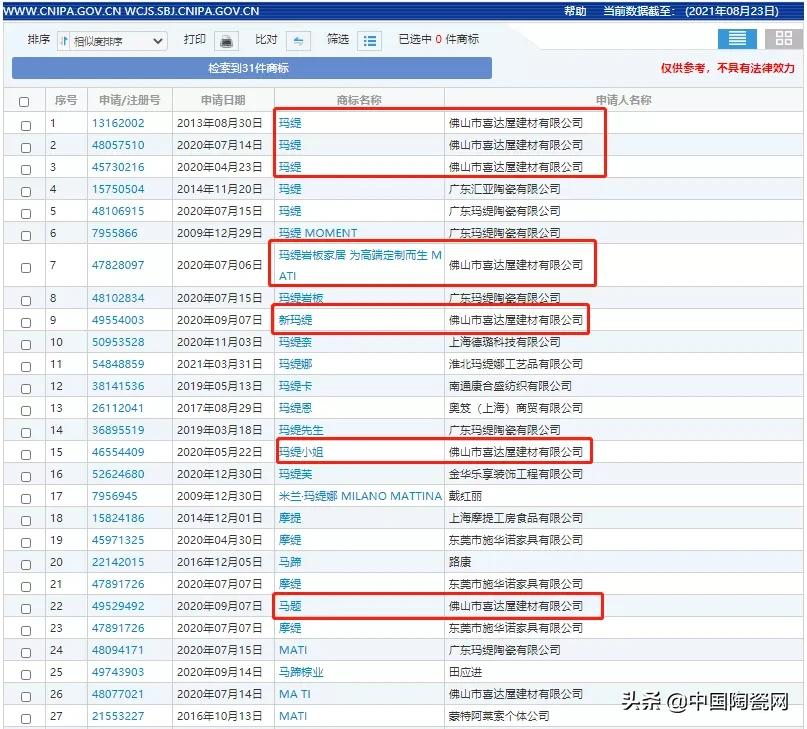Open trademark 米兰·玛缇娜 MILANO MATTINA

[360, 496]
